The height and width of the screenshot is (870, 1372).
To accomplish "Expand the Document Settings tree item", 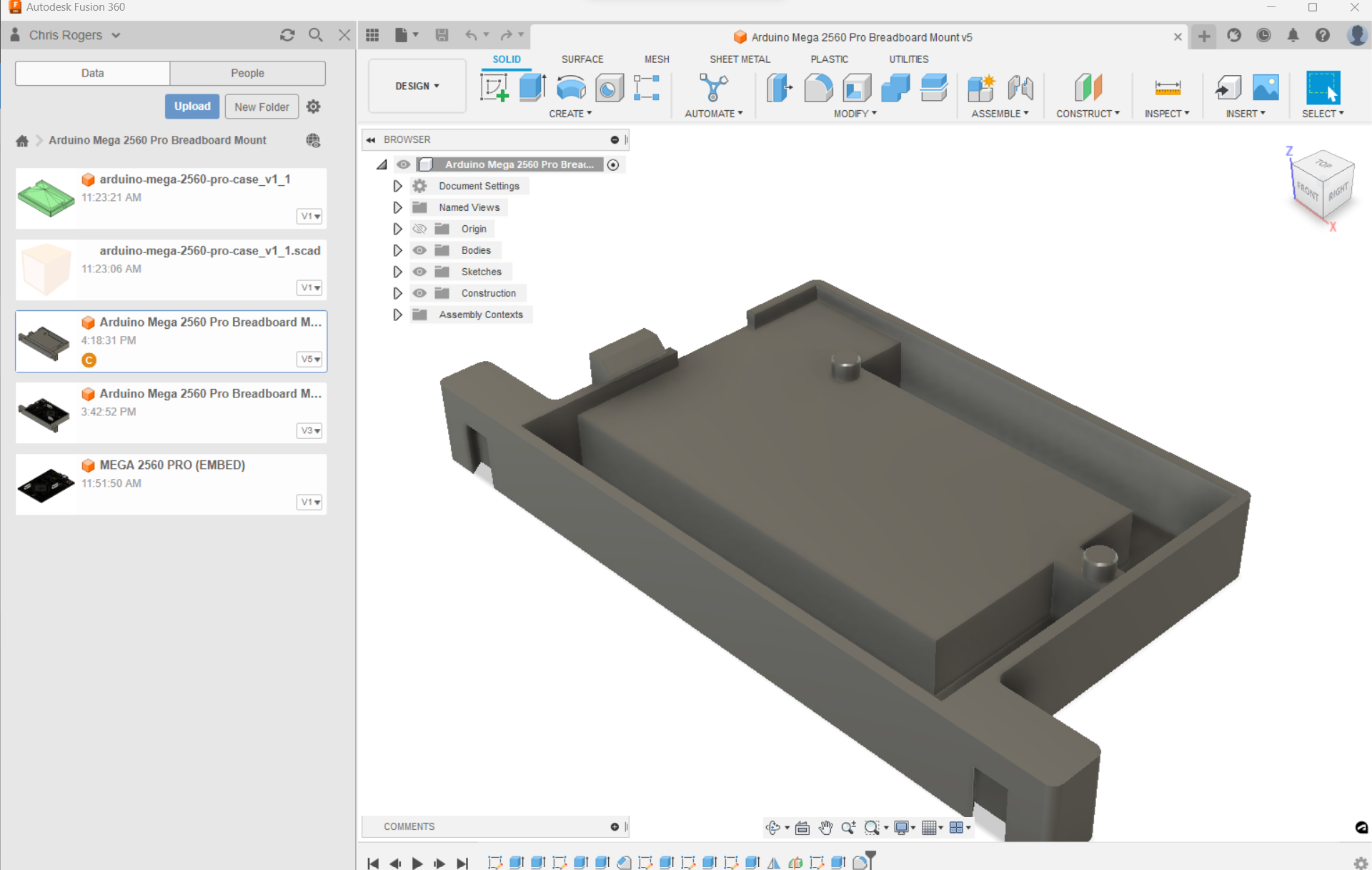I will pyautogui.click(x=397, y=186).
